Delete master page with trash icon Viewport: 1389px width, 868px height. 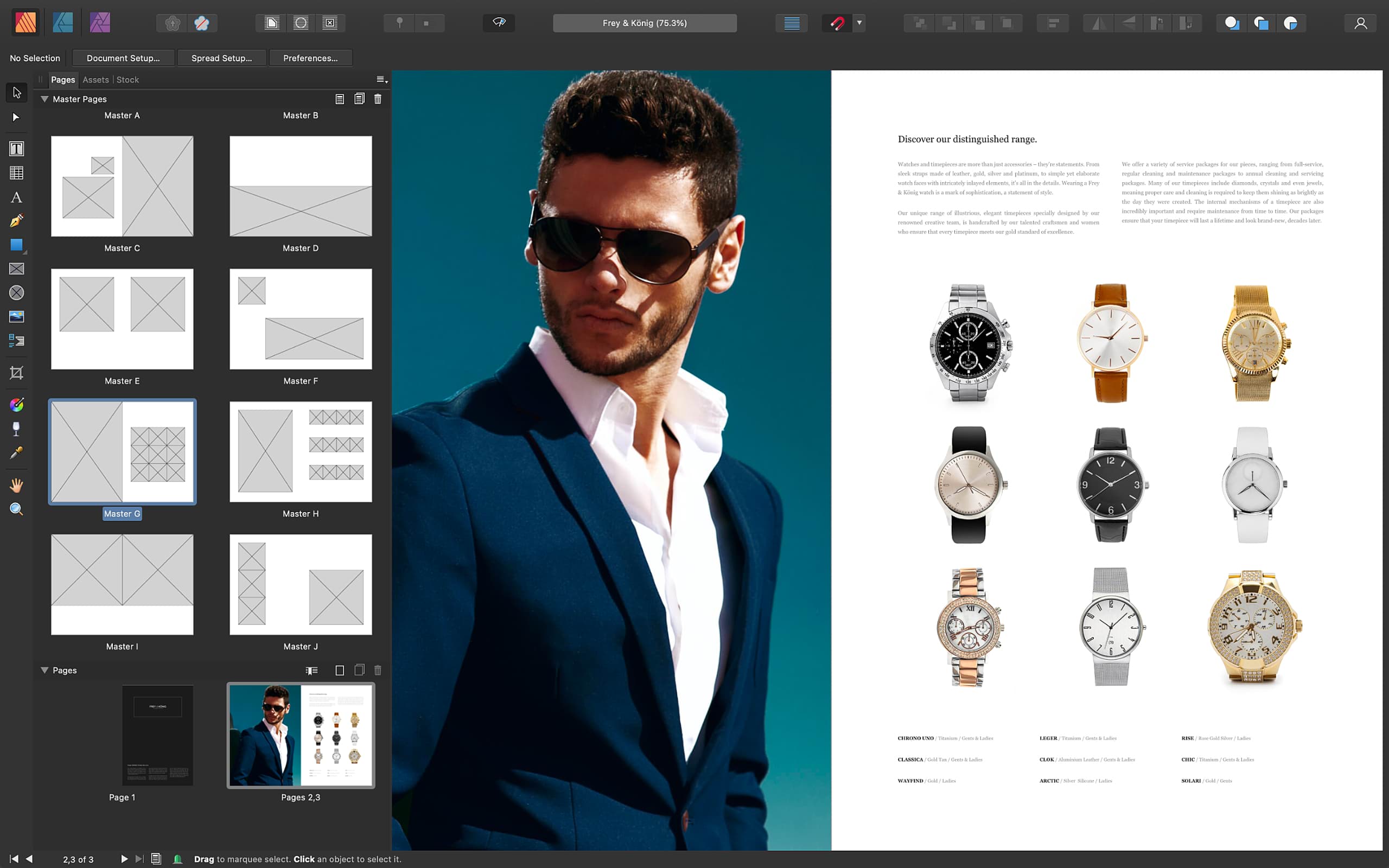(378, 99)
